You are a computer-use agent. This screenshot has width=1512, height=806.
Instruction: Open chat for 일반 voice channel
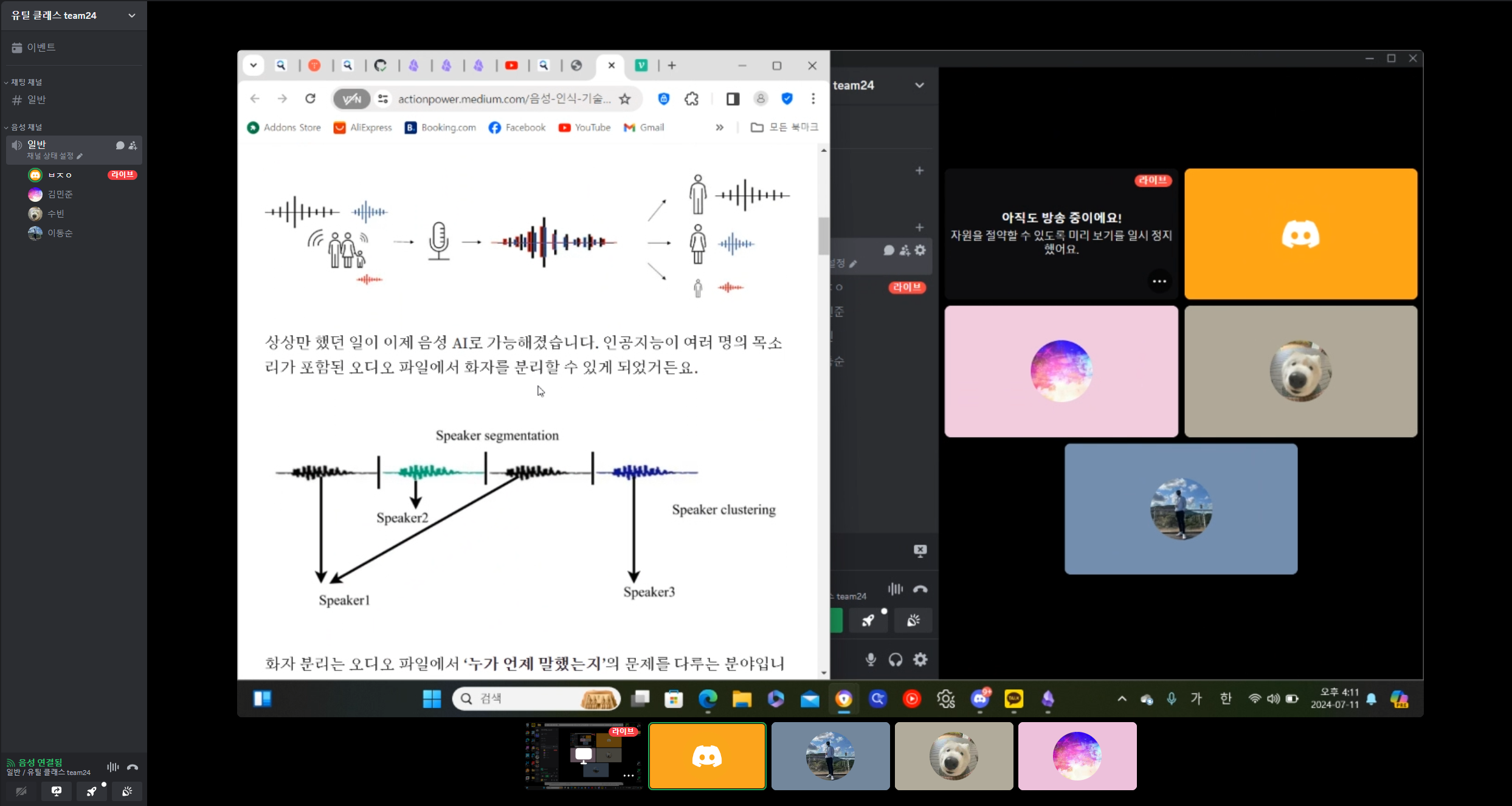(x=120, y=145)
